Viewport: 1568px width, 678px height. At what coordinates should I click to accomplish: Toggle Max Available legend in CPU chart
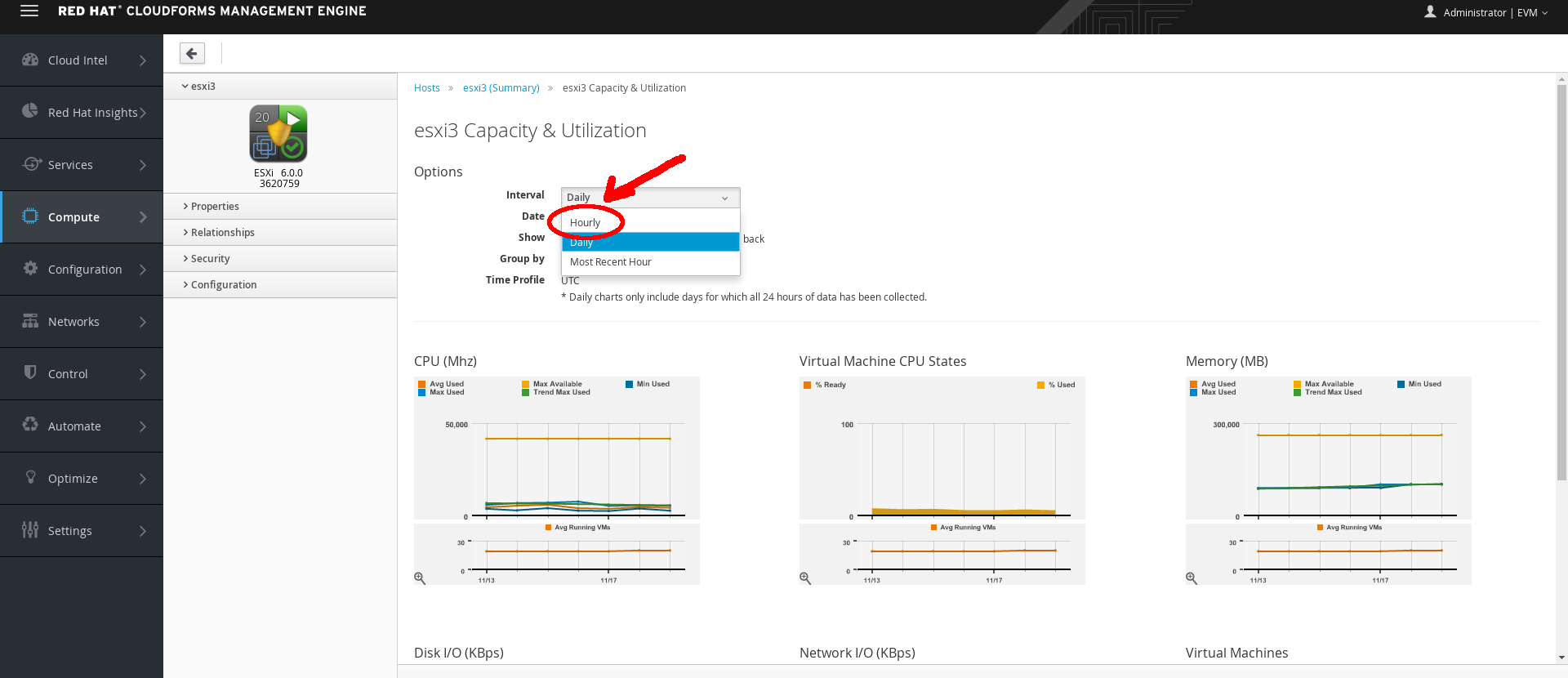(x=552, y=384)
